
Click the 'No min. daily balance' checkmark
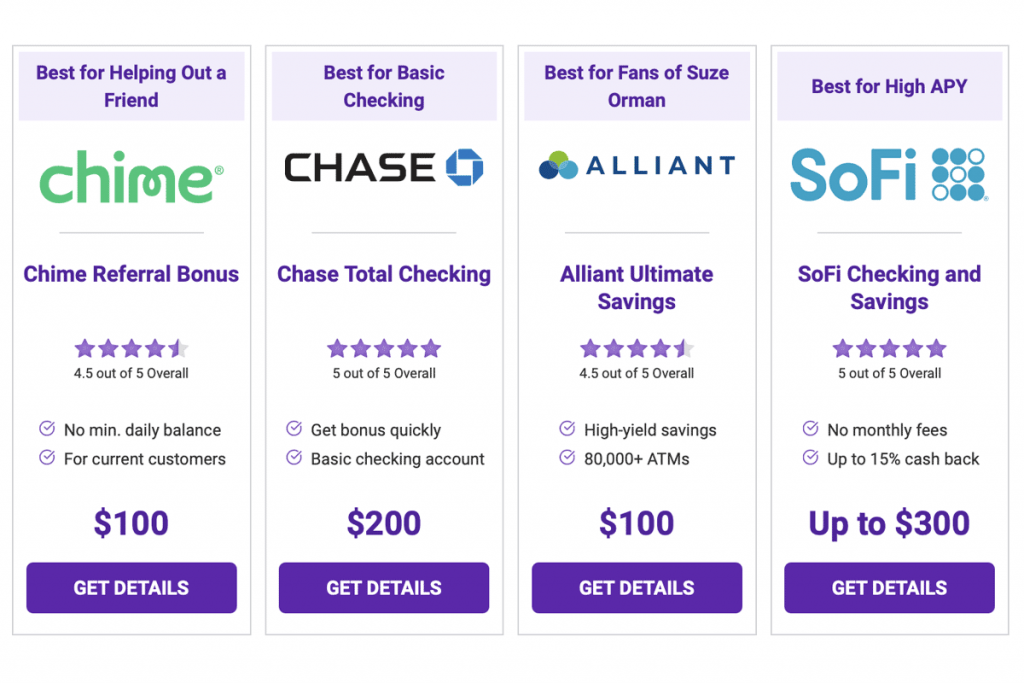pos(47,429)
